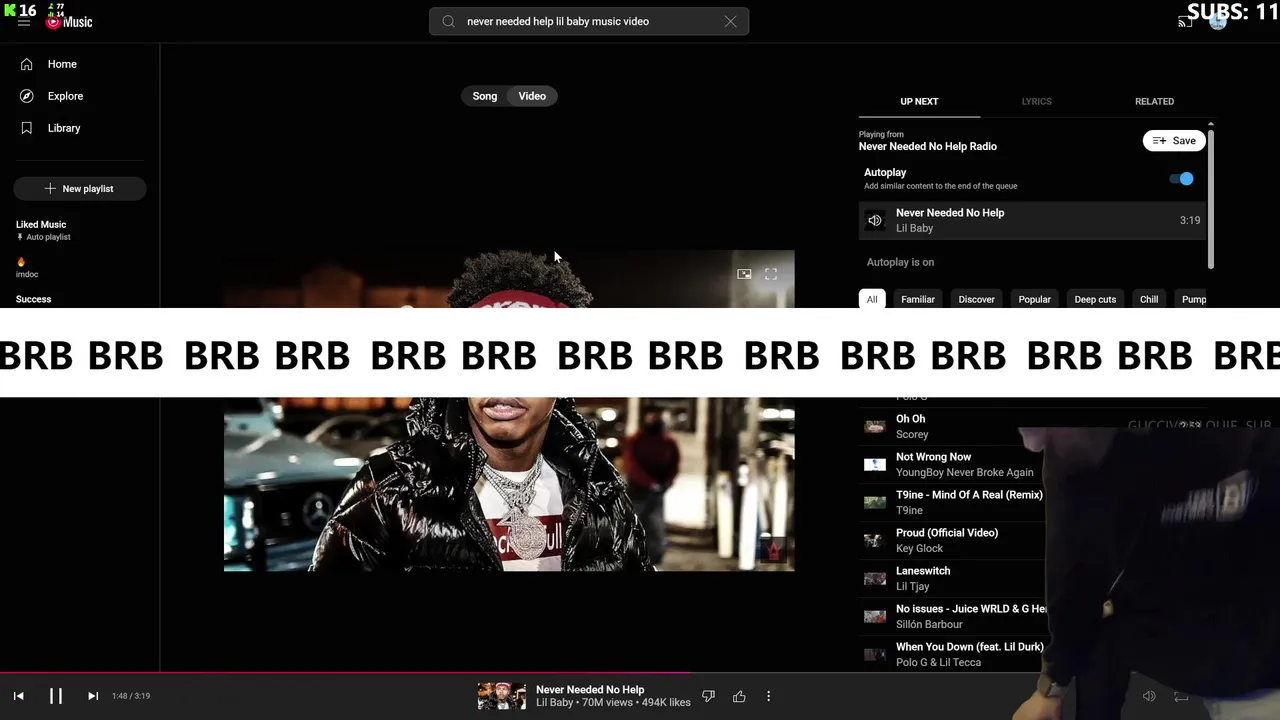Screen dimensions: 1280x720
Task: Select the RELATED tab
Action: [x=1154, y=101]
